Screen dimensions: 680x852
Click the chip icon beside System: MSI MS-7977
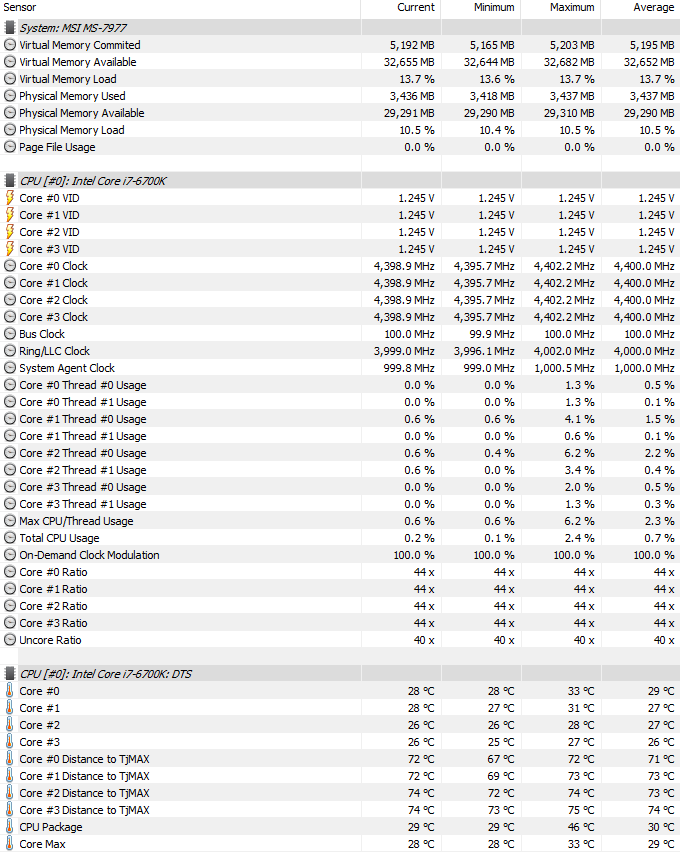[9, 28]
